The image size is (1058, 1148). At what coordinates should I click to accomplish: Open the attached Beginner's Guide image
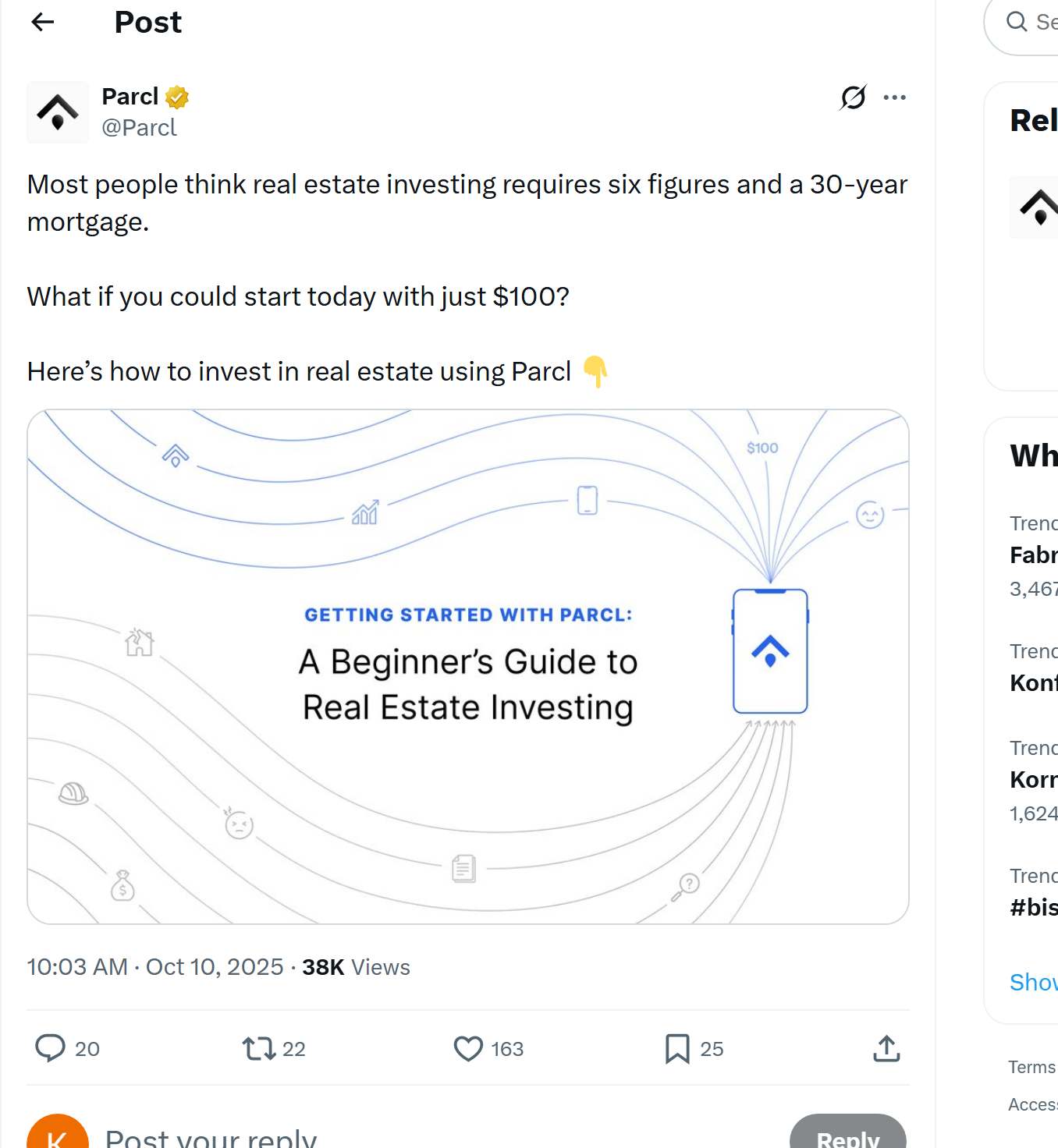[x=468, y=667]
